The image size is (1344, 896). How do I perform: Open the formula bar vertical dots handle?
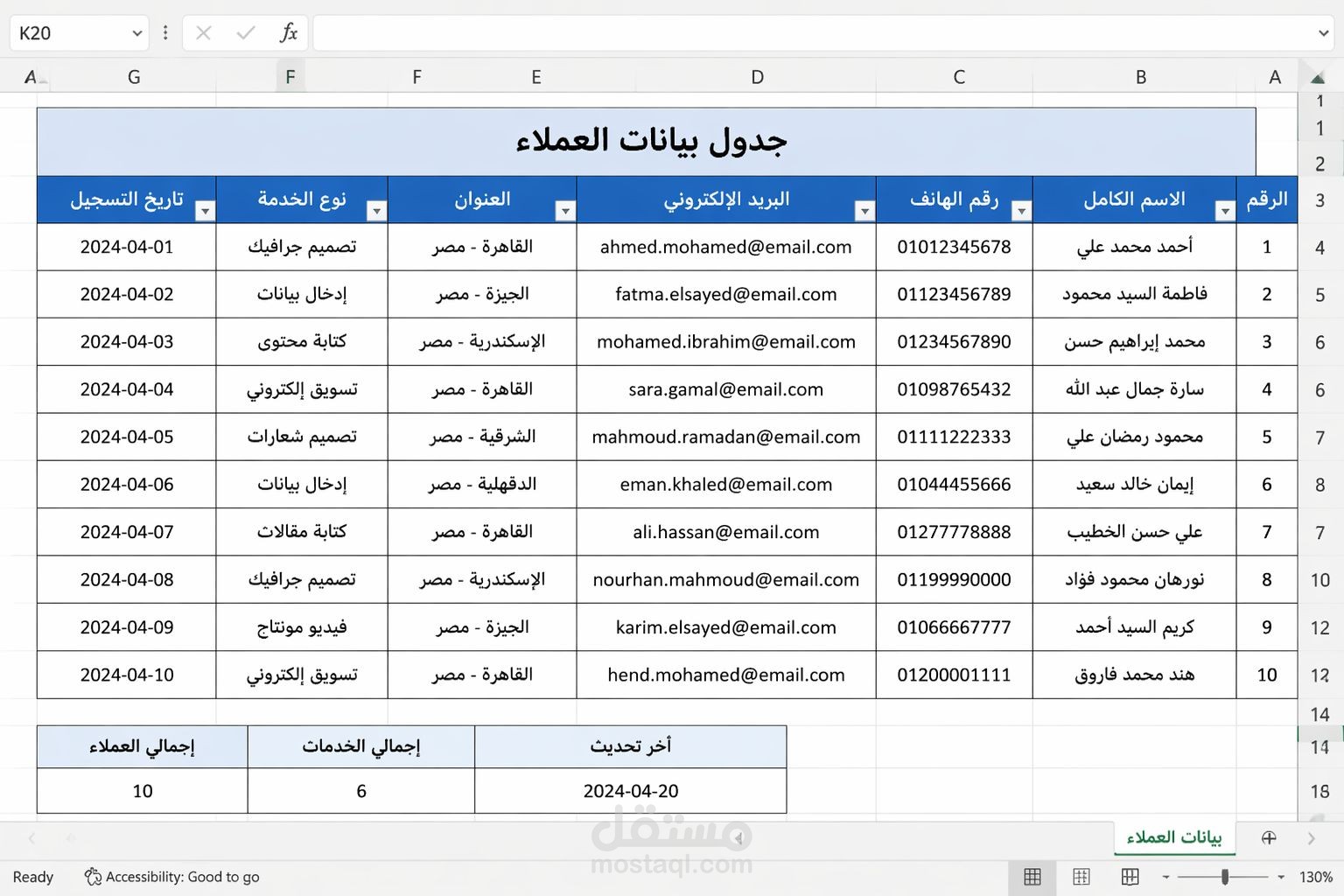(165, 33)
